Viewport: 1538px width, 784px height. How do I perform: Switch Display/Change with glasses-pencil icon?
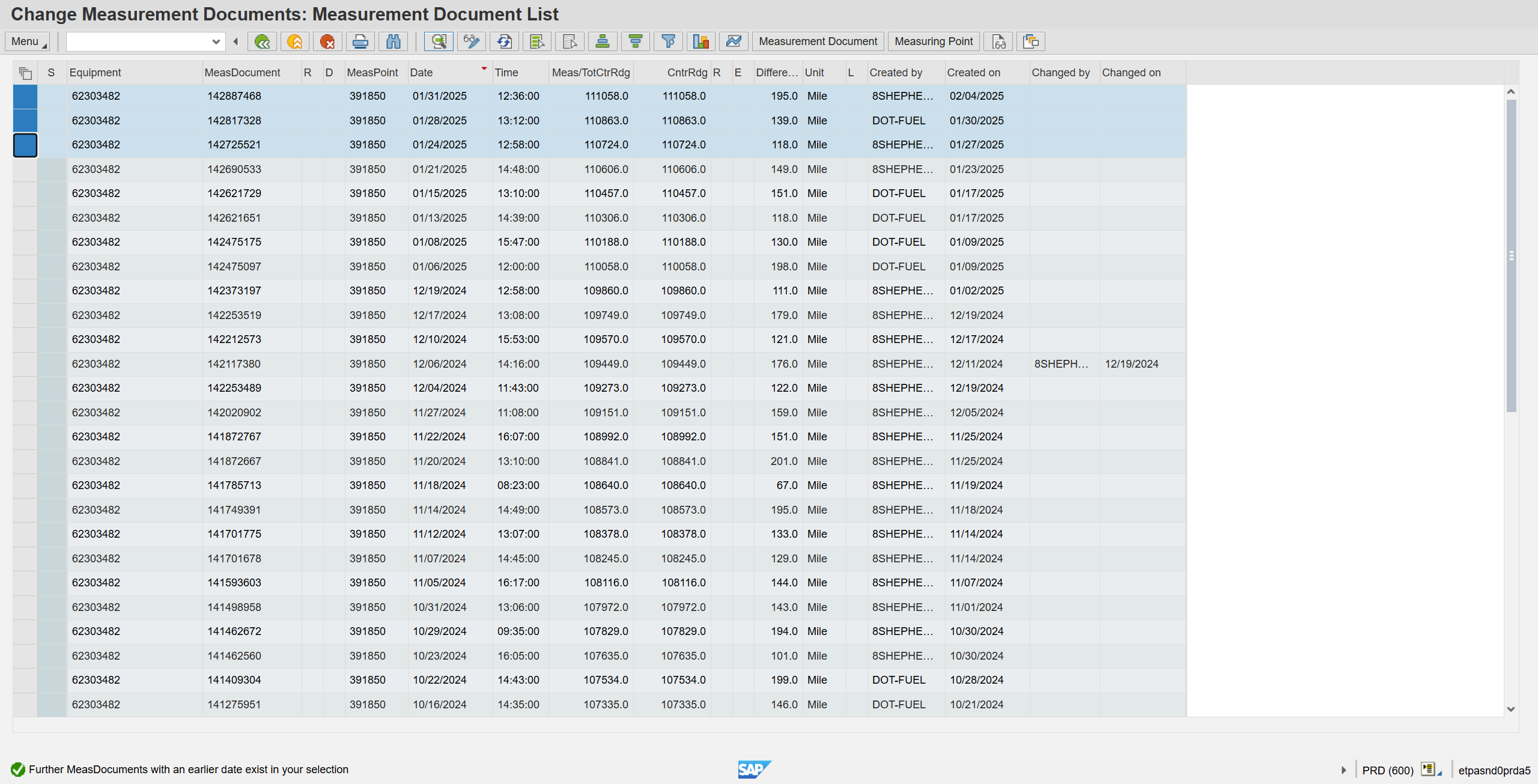coord(472,41)
